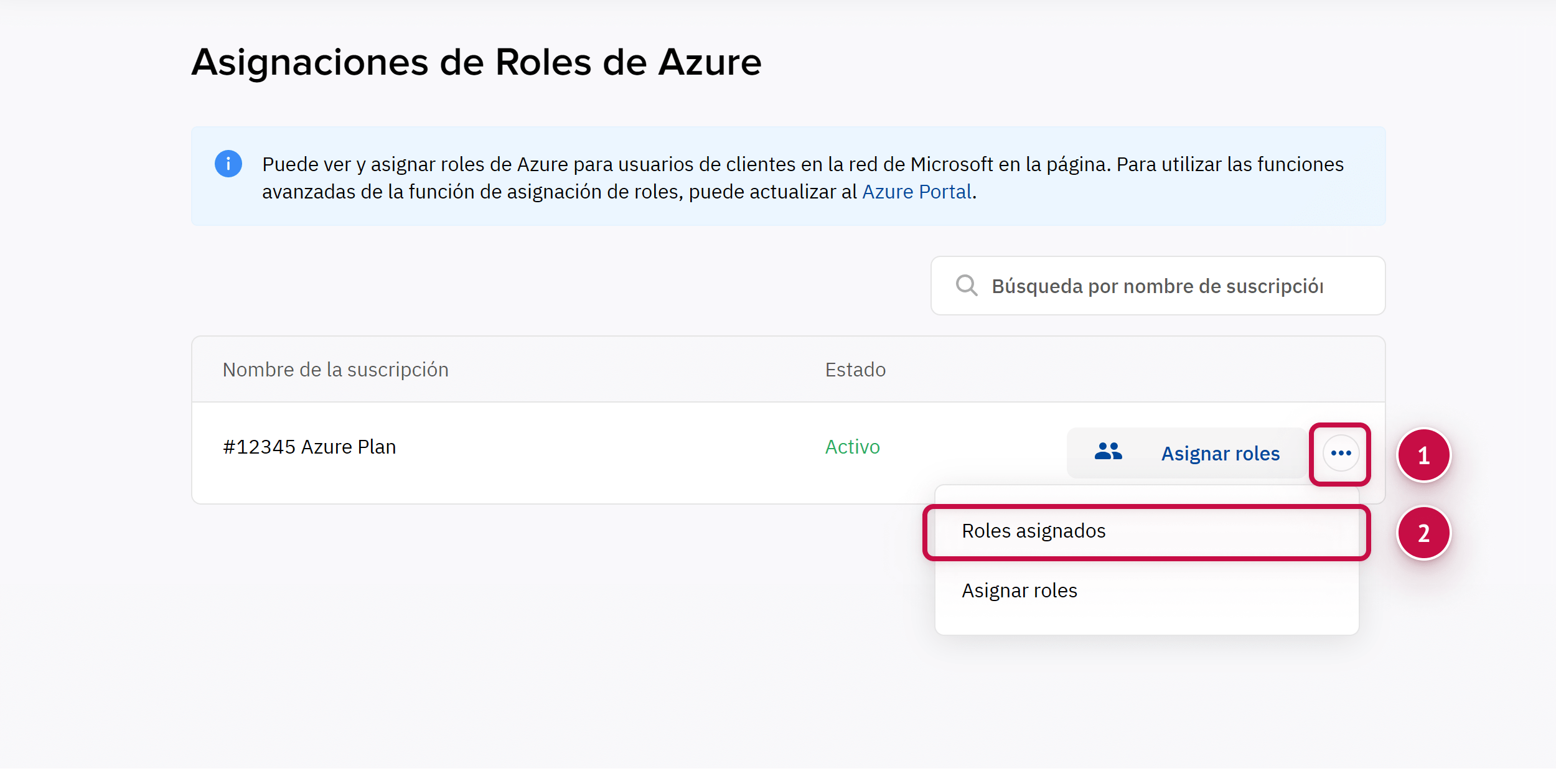Viewport: 1556px width, 784px height.
Task: Choose Asignar roles in the dropdown menu
Action: coord(1019,590)
